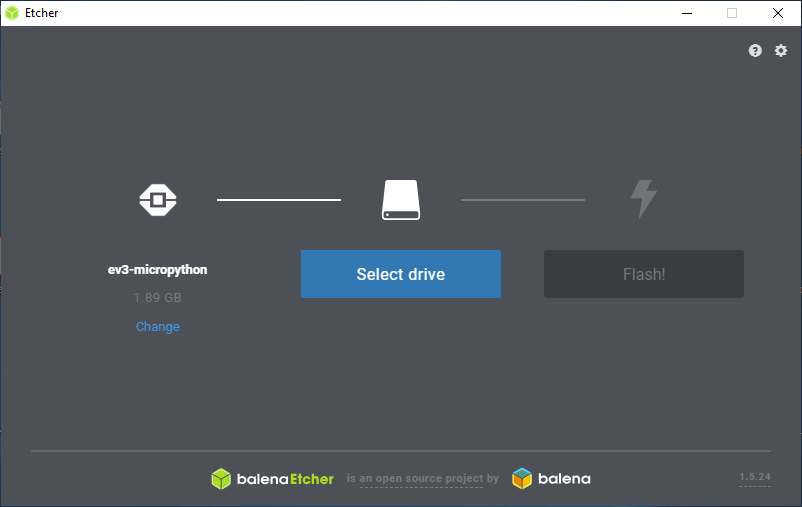Click the 1.89 GB image size text
Screen dimensions: 802x507
point(158,298)
